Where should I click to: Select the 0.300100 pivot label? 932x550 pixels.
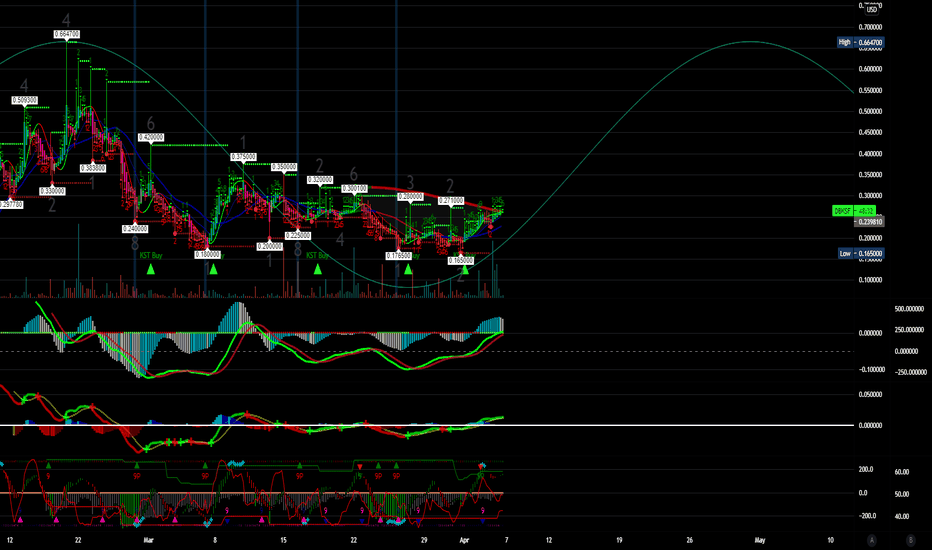355,188
